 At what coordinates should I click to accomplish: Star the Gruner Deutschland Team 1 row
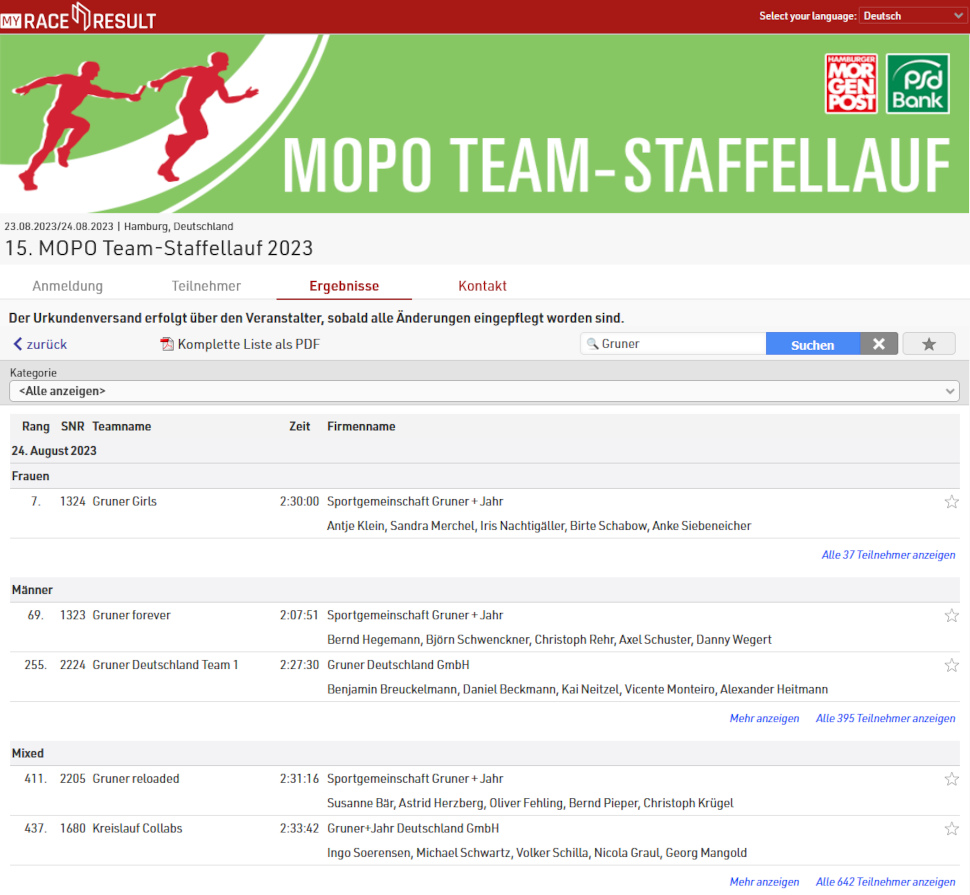(x=951, y=665)
